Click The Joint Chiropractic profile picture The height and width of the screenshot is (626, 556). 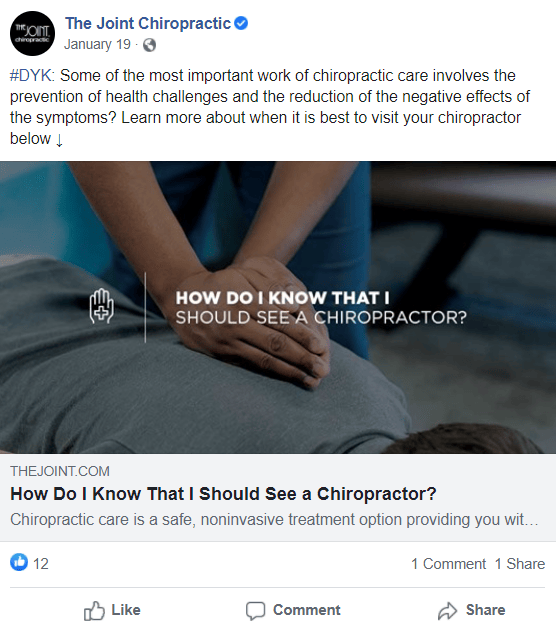tap(32, 34)
